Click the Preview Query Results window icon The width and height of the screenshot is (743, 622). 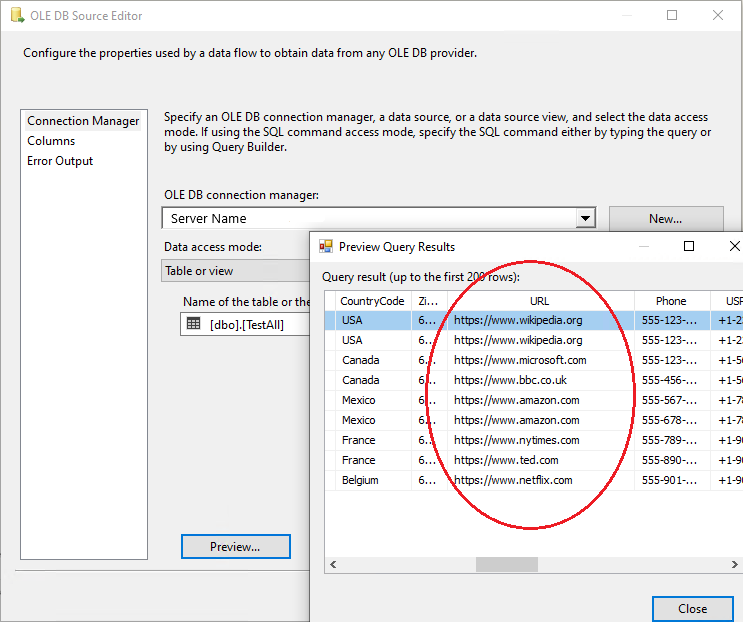pyautogui.click(x=326, y=246)
